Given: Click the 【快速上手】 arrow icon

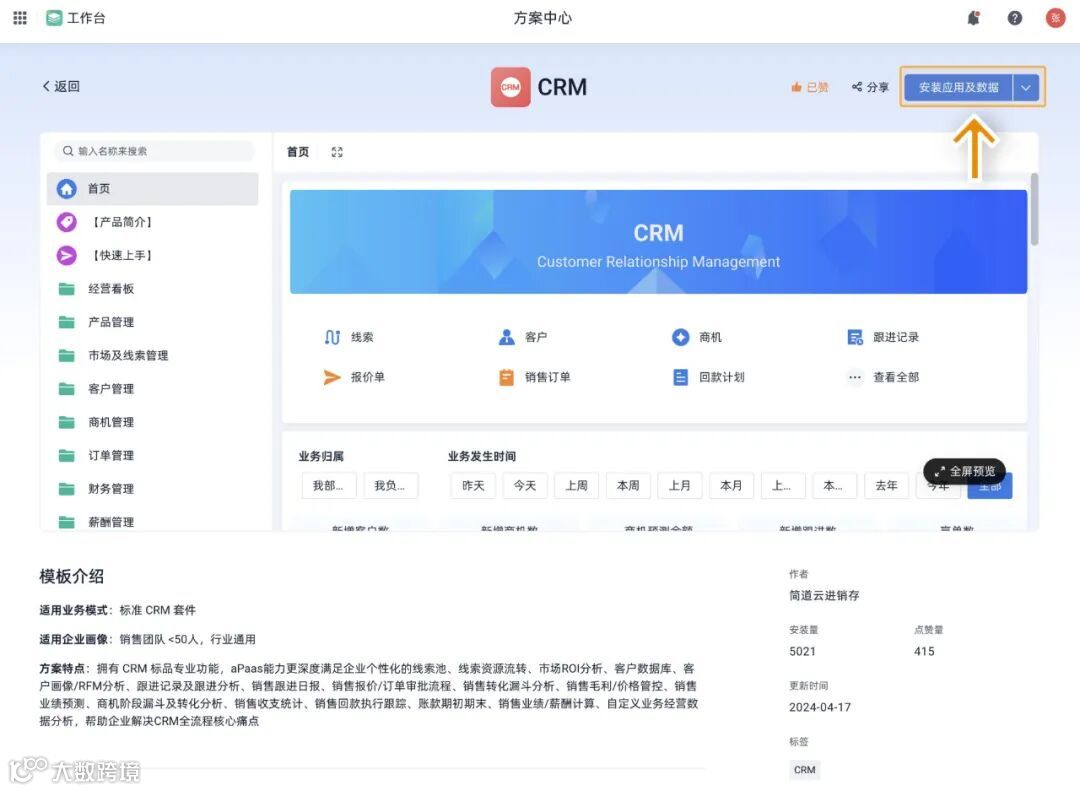Looking at the screenshot, I should coord(66,256).
